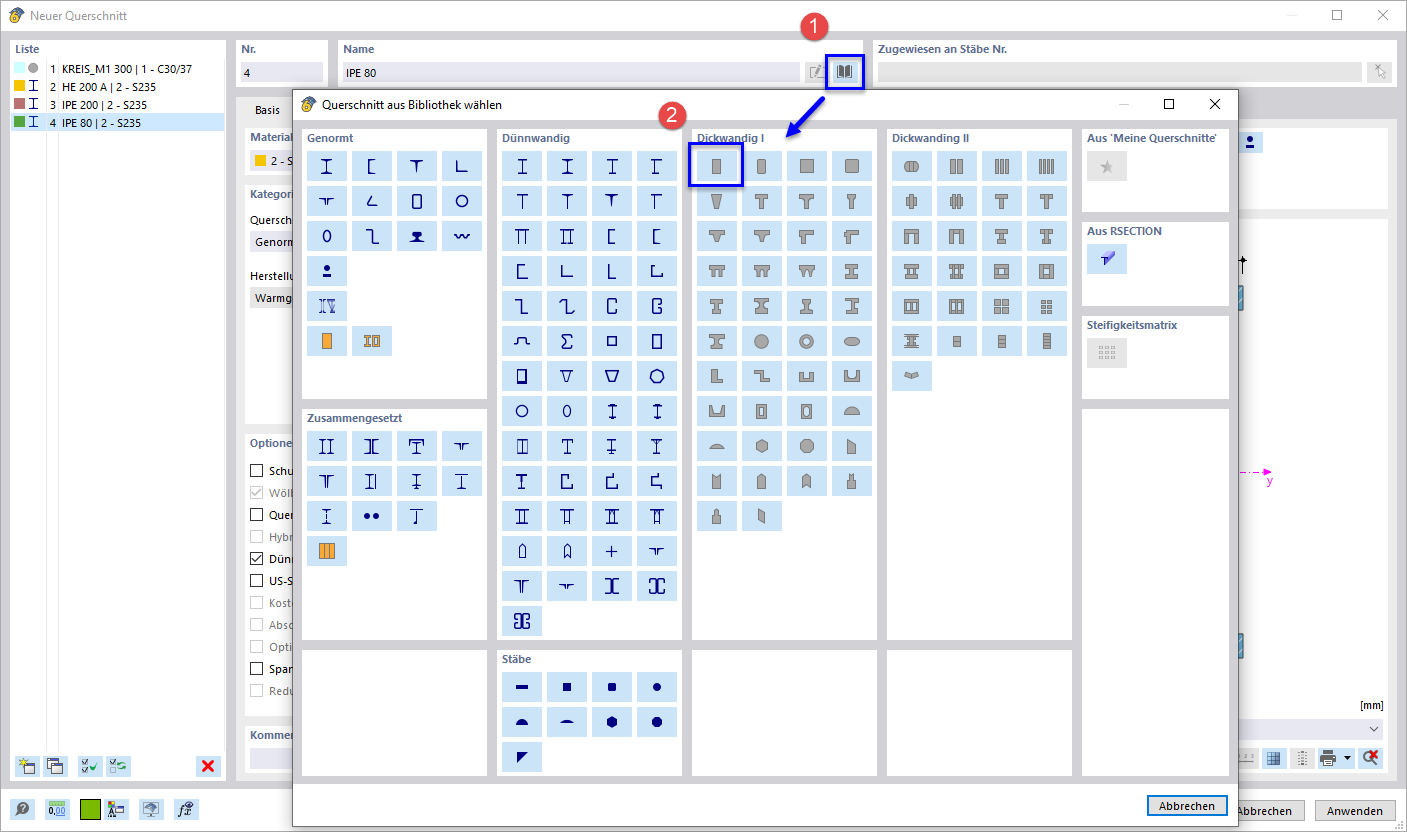
Task: Select the two-dots icon under Zusammengesetzt
Action: pos(372,516)
